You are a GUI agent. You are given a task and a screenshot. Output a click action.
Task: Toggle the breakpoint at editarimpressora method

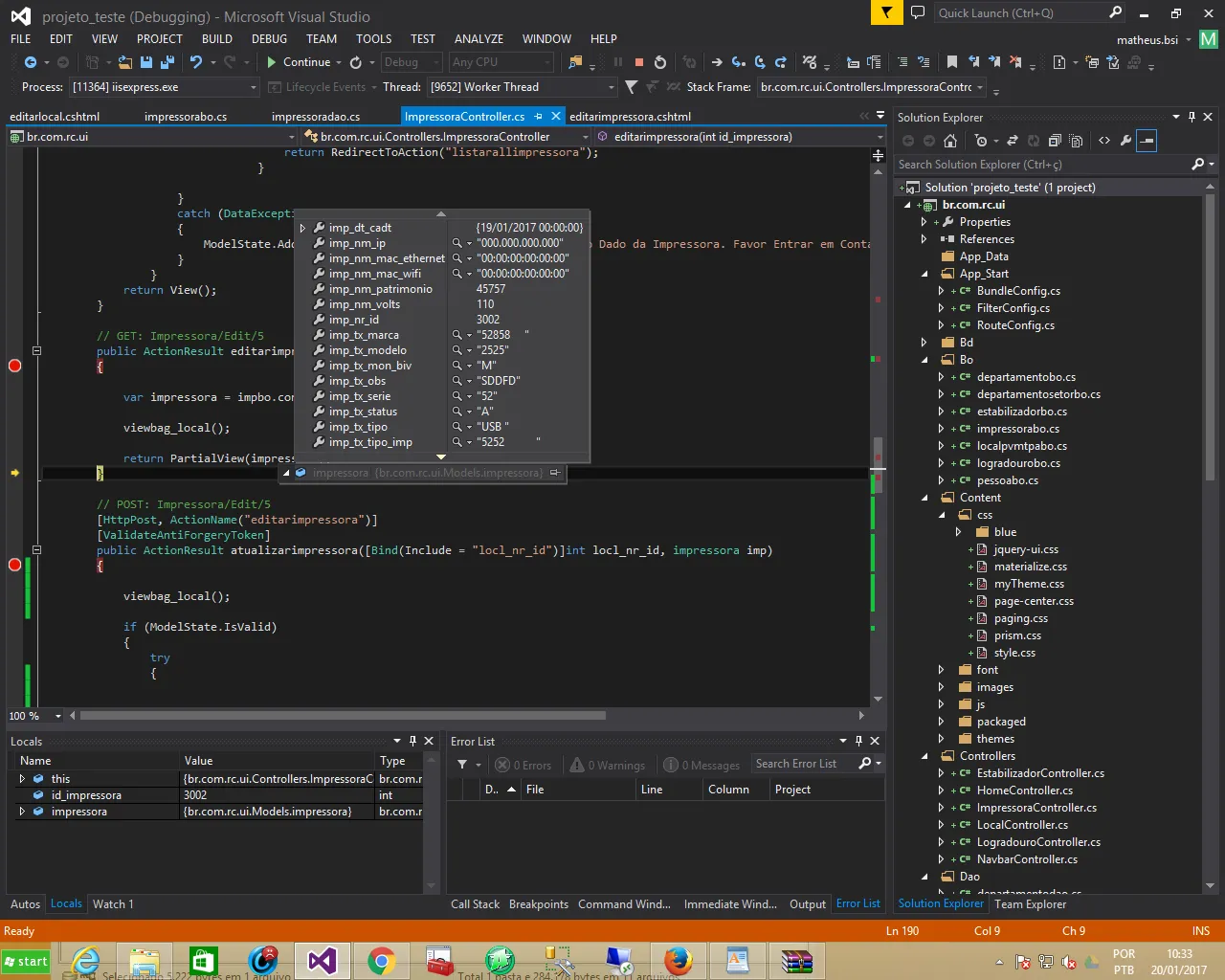[x=14, y=366]
